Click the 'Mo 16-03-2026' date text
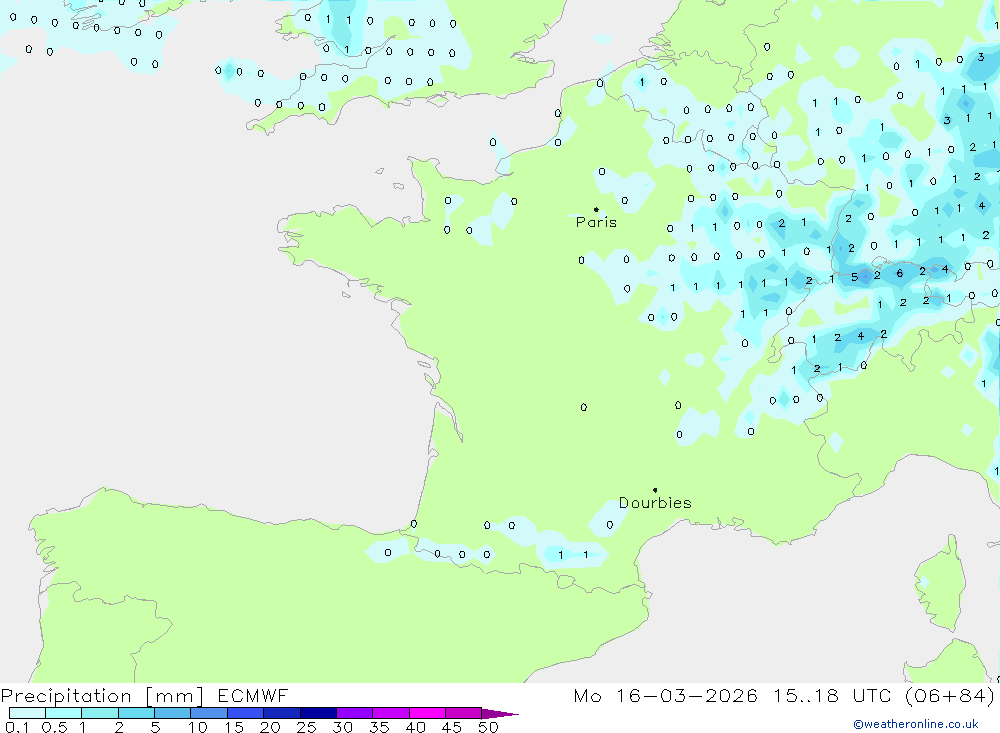The width and height of the screenshot is (1000, 733). [x=666, y=695]
